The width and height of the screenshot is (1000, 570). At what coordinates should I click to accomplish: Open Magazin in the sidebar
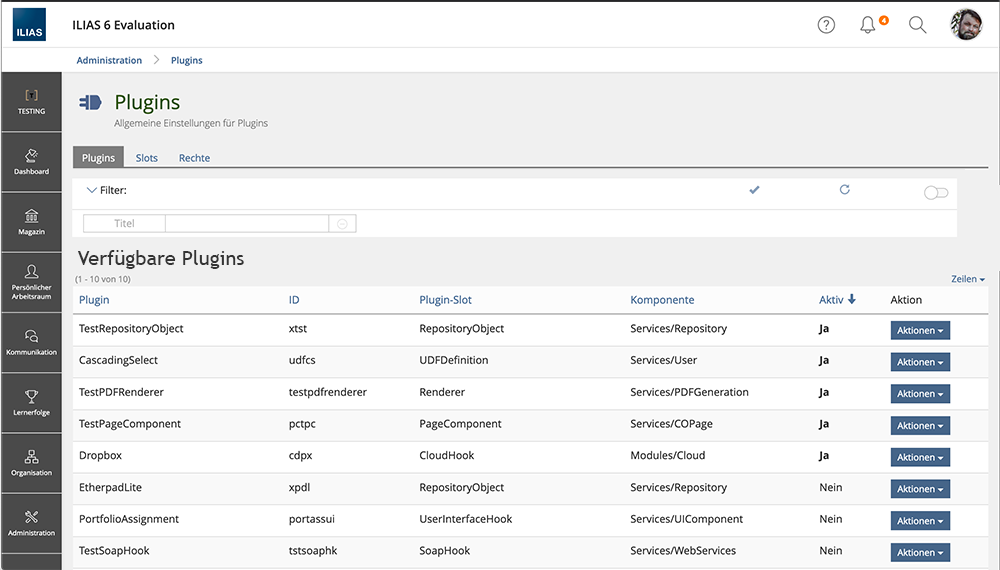31,222
